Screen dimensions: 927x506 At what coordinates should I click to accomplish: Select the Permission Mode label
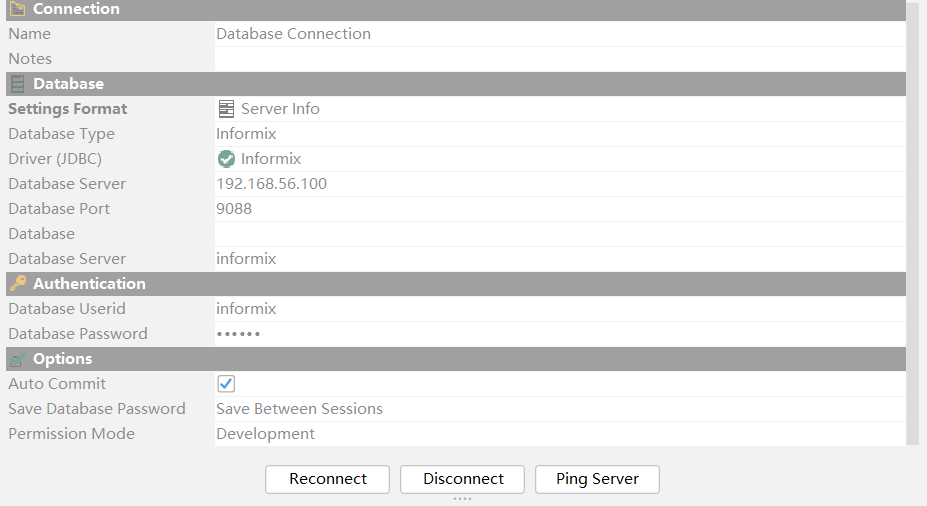72,433
